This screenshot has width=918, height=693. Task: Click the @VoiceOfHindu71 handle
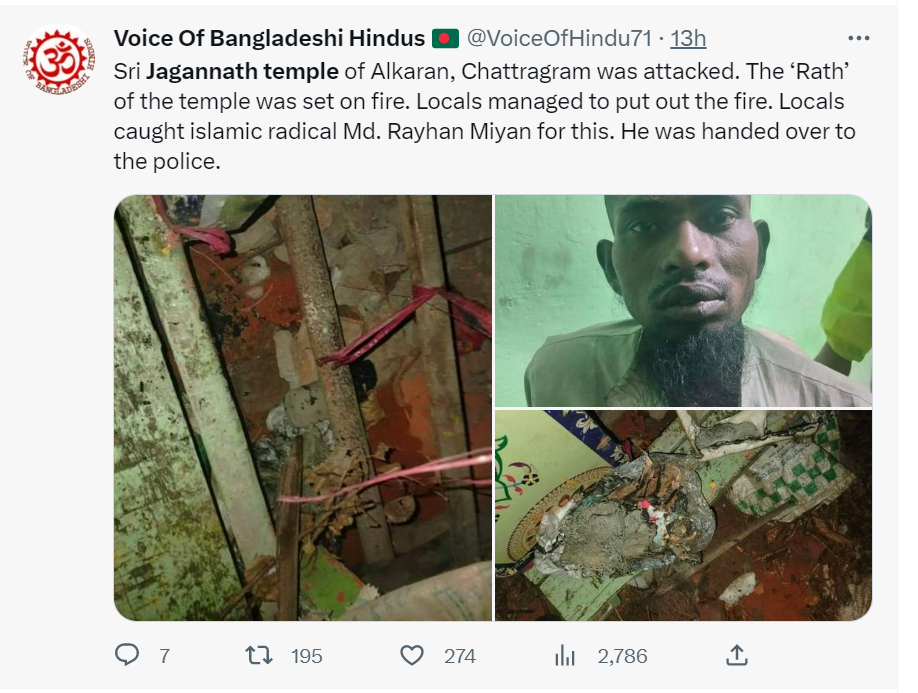(x=558, y=39)
